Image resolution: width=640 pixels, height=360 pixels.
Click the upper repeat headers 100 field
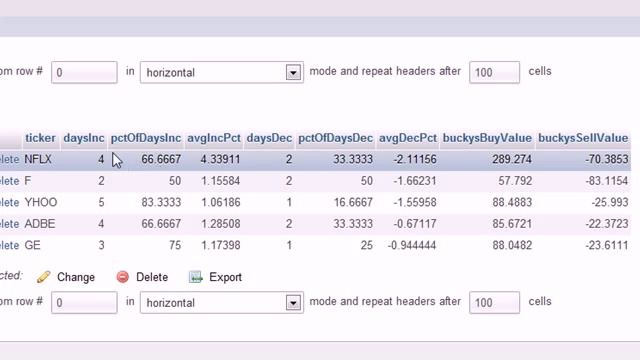tap(494, 72)
